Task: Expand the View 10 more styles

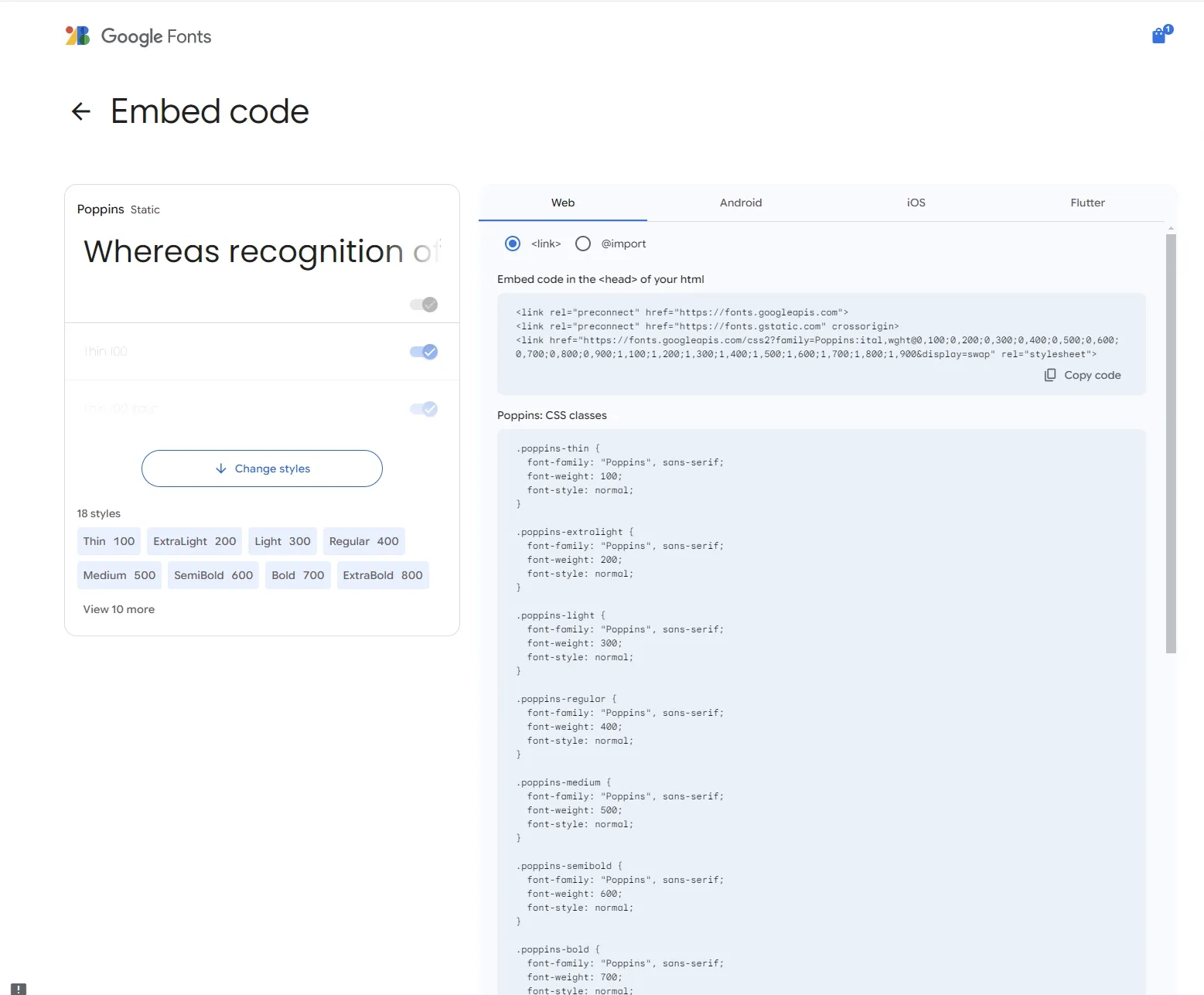Action: click(x=119, y=609)
